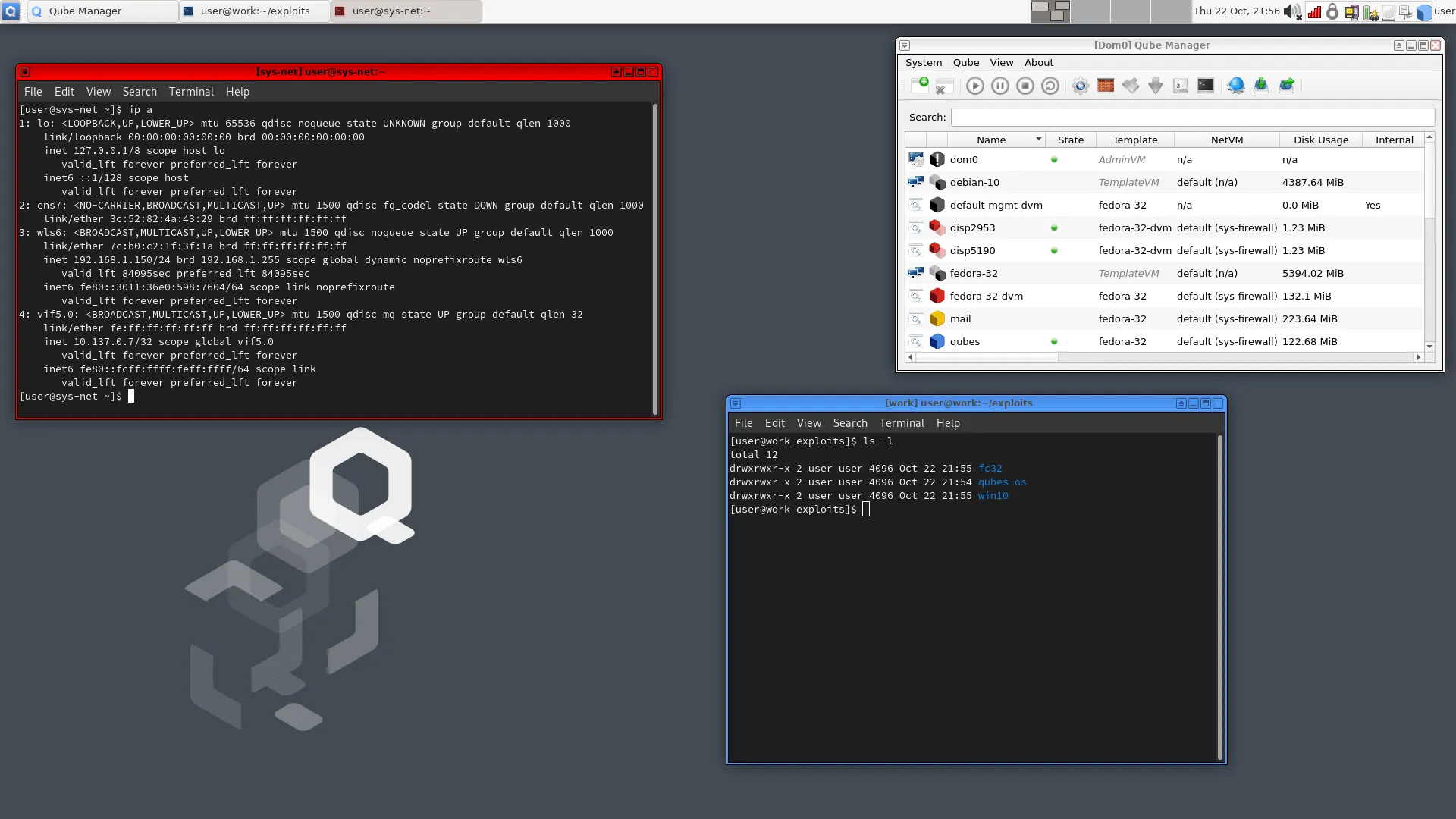1456x819 pixels.
Task: Select the fedora-32-dvm qube row
Action: pos(1164,296)
